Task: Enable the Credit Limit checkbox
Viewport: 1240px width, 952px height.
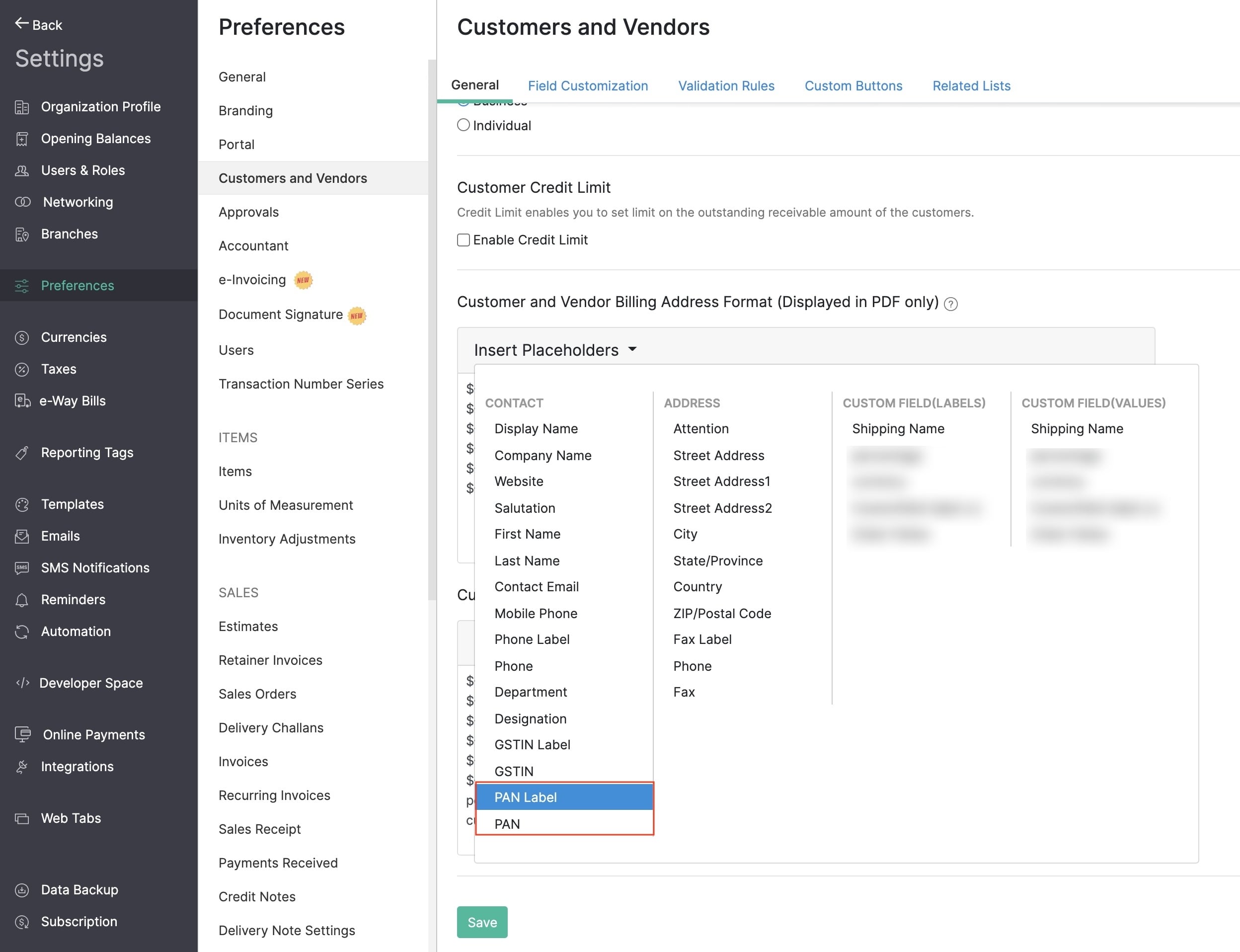Action: [x=464, y=240]
